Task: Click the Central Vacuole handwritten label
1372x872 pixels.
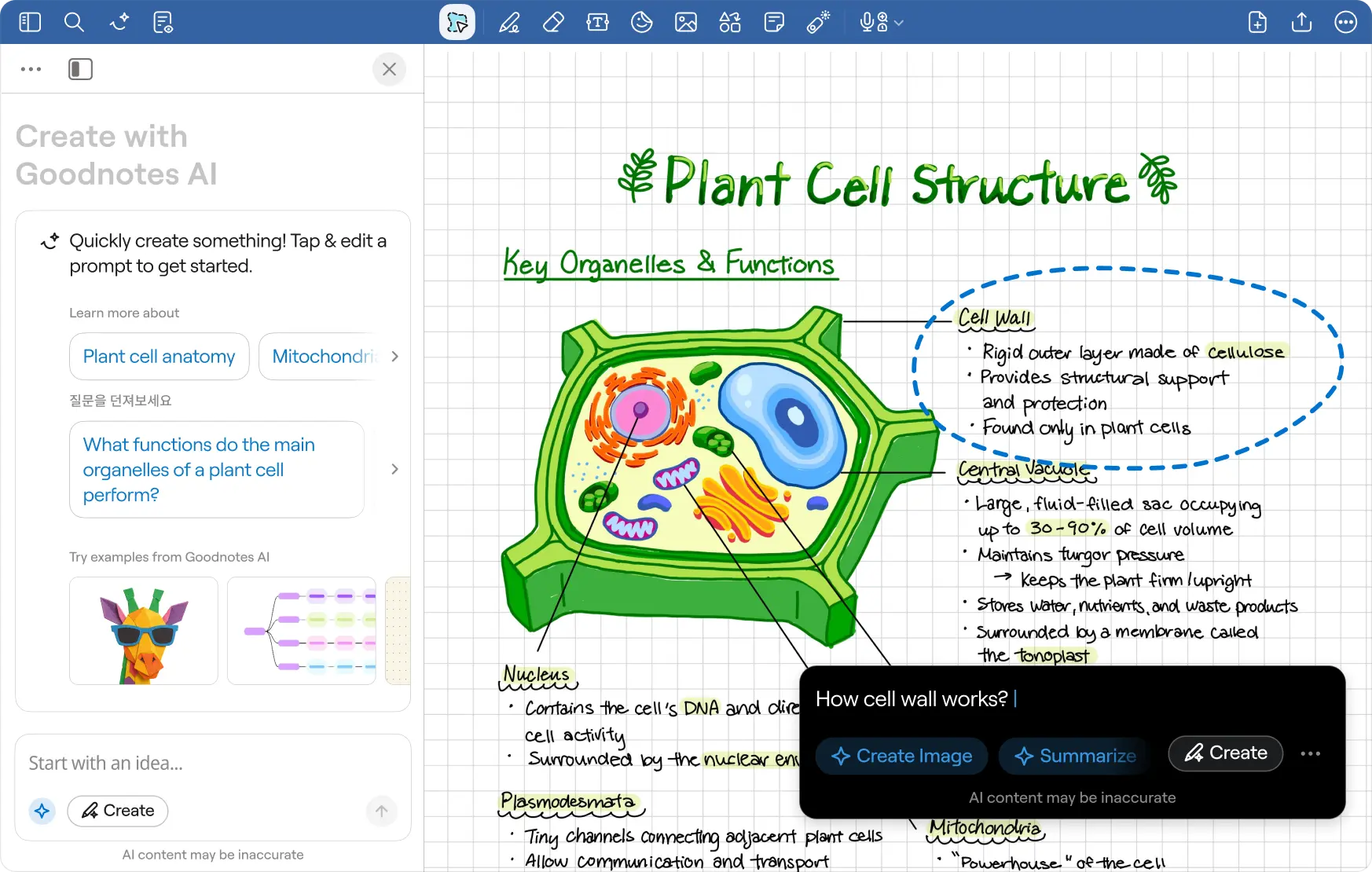Action: coord(1025,470)
